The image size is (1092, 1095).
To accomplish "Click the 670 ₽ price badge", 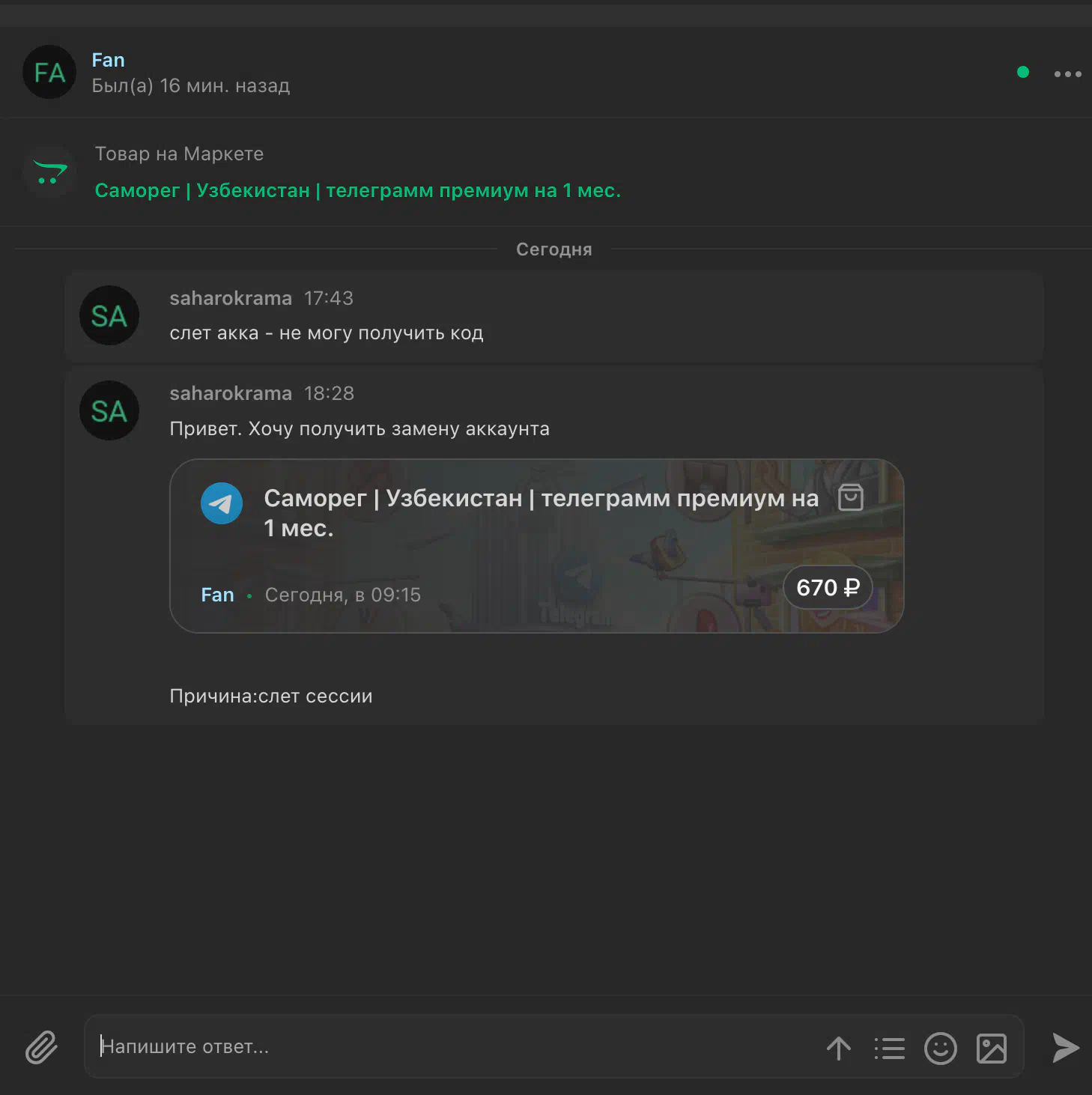I will coord(828,587).
